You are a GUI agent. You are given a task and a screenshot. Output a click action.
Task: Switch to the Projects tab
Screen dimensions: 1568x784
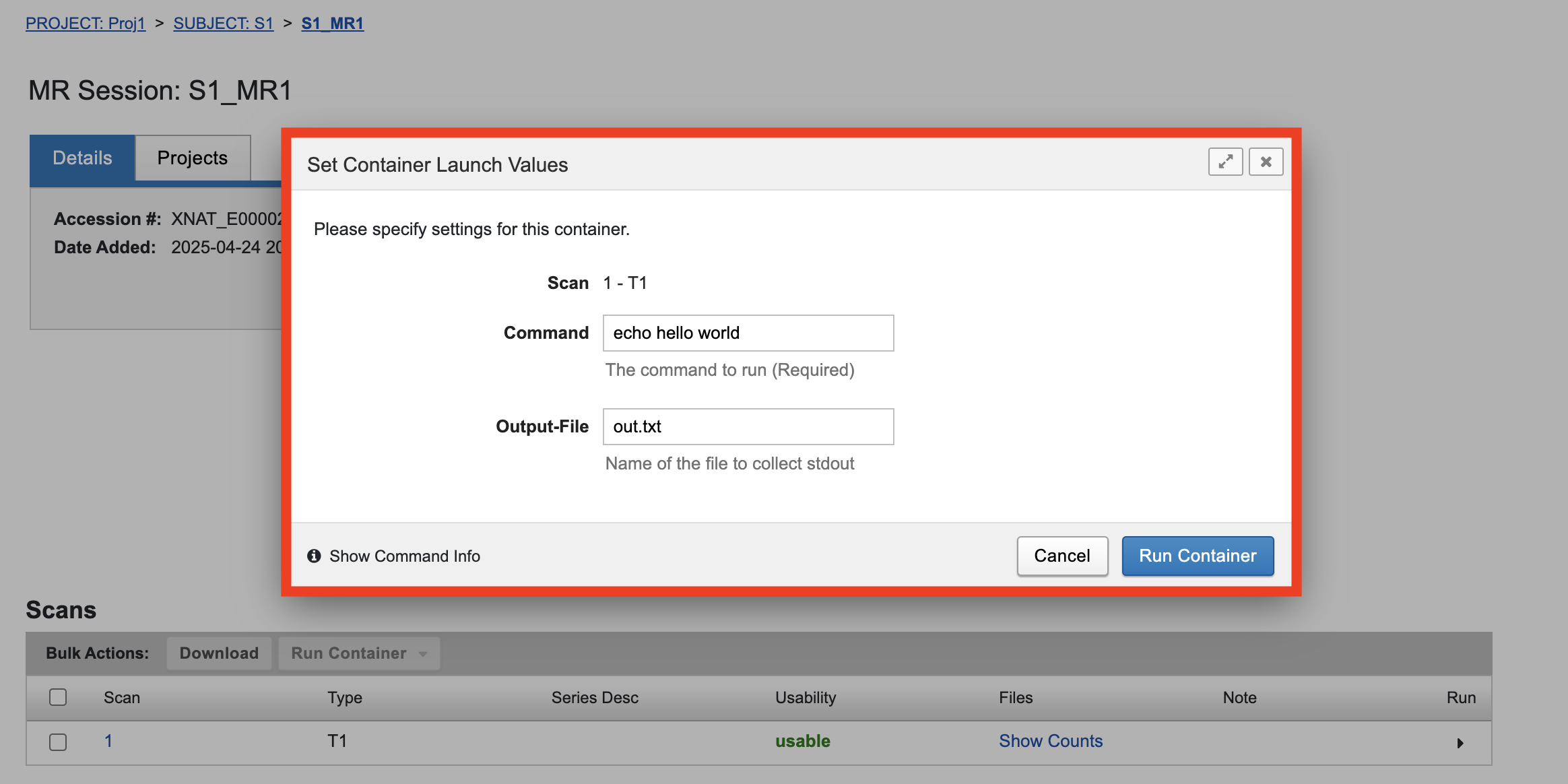(193, 158)
